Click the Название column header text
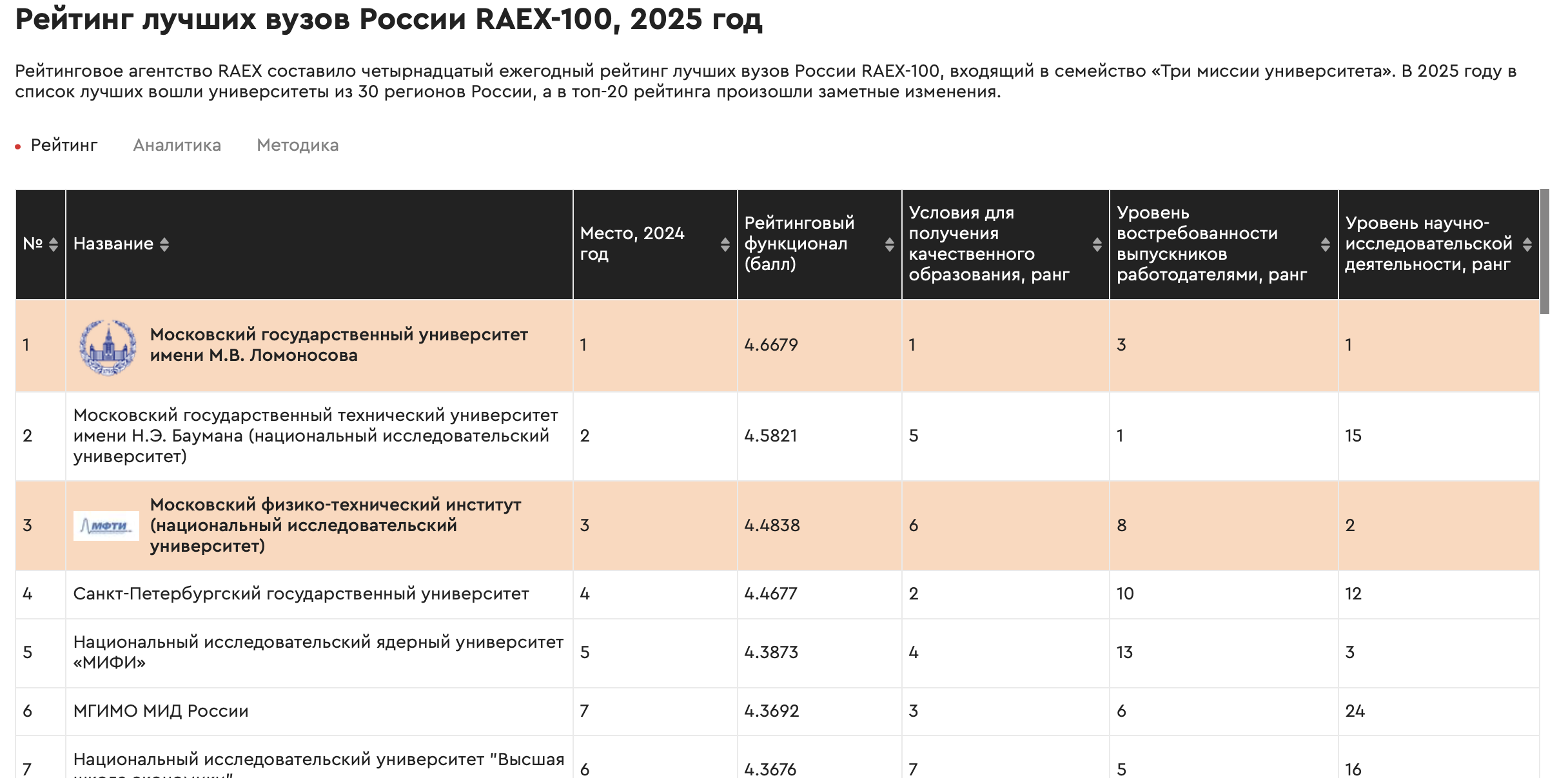The image size is (1568, 778). tap(113, 244)
